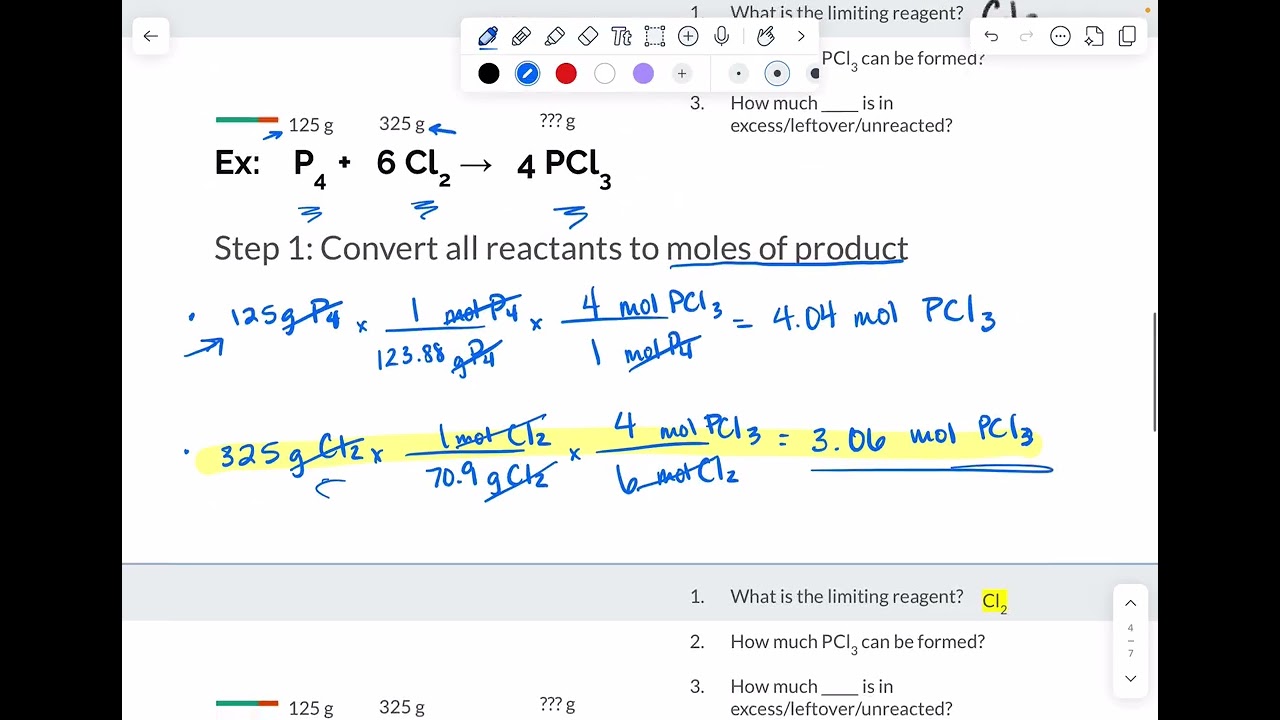Select the Text tool

click(x=621, y=37)
